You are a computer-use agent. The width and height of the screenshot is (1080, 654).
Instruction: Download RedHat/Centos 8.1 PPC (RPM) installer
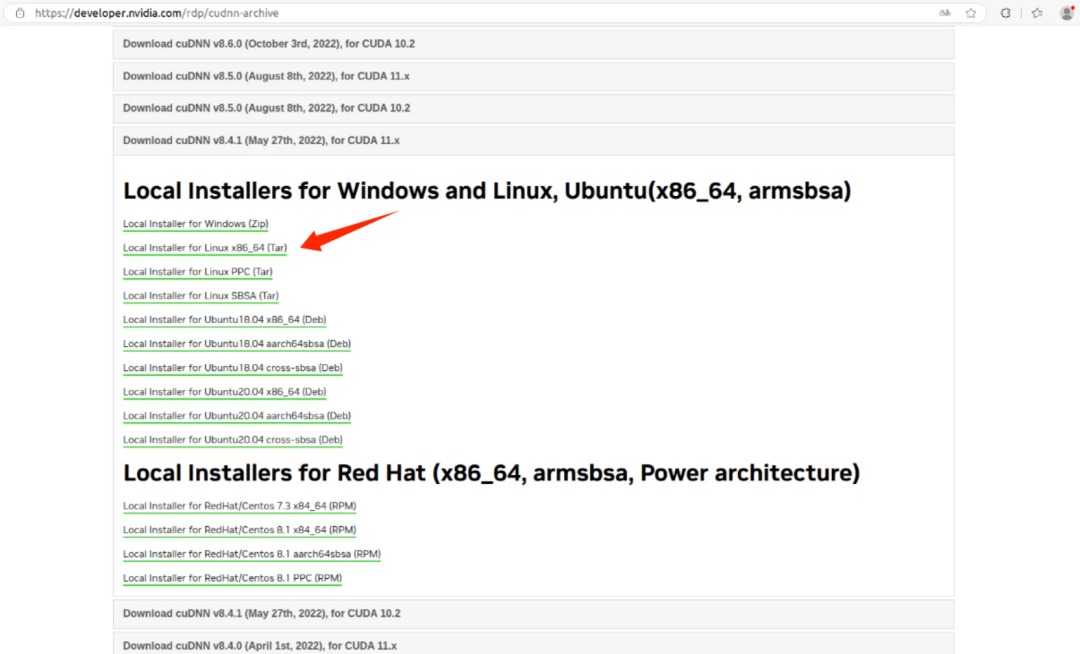tap(232, 578)
